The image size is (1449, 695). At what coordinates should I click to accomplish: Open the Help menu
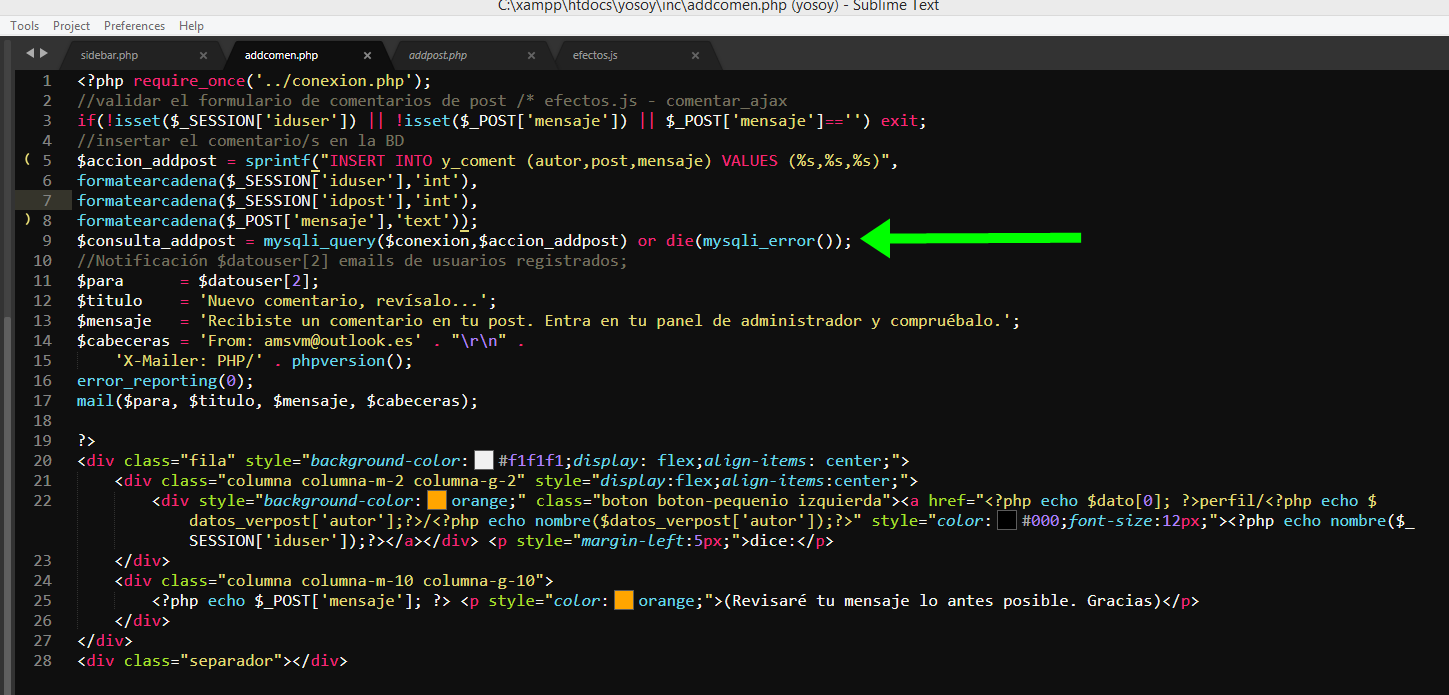click(191, 26)
